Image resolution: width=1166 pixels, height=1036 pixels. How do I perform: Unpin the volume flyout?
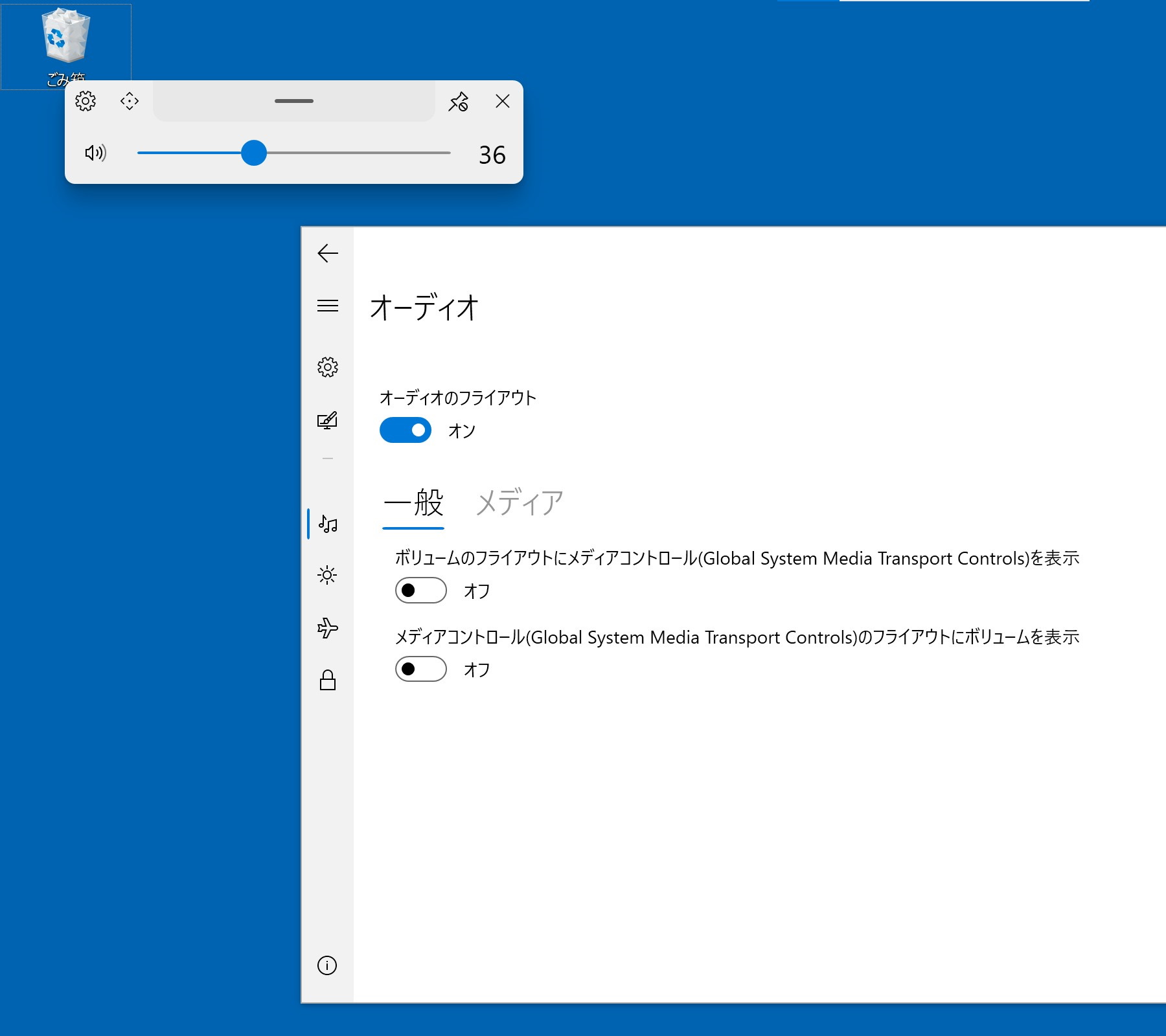459,102
